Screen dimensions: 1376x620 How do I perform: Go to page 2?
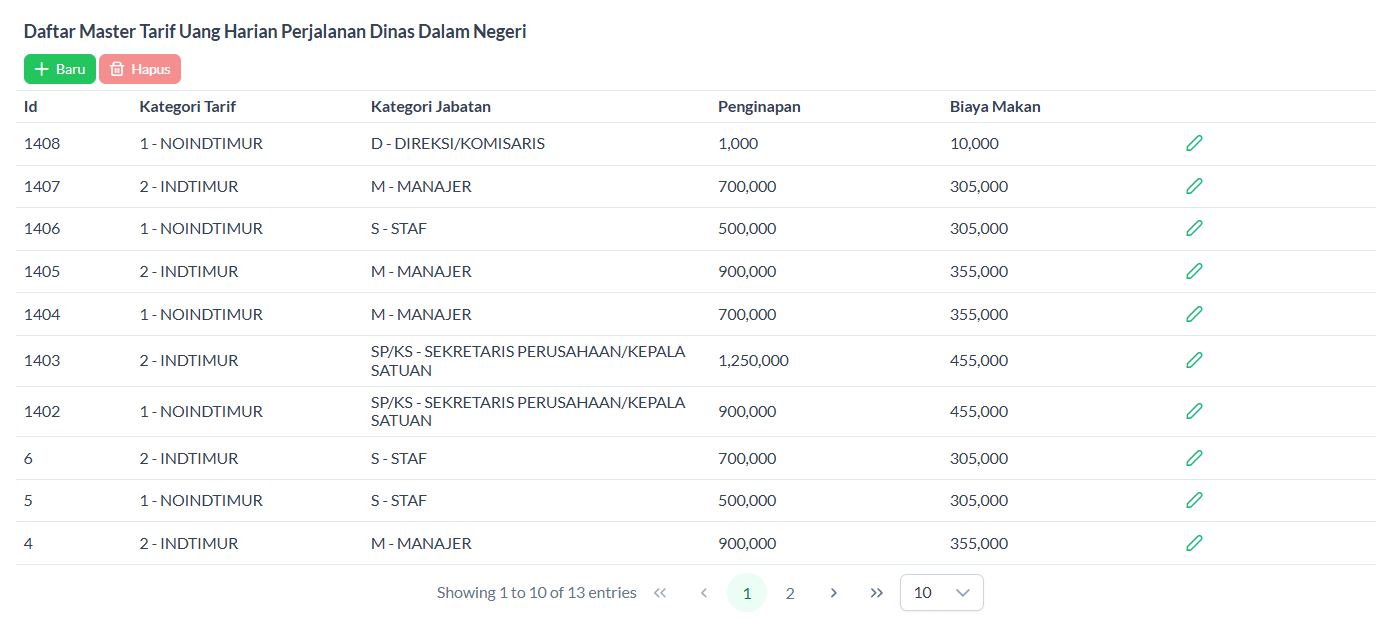point(790,593)
